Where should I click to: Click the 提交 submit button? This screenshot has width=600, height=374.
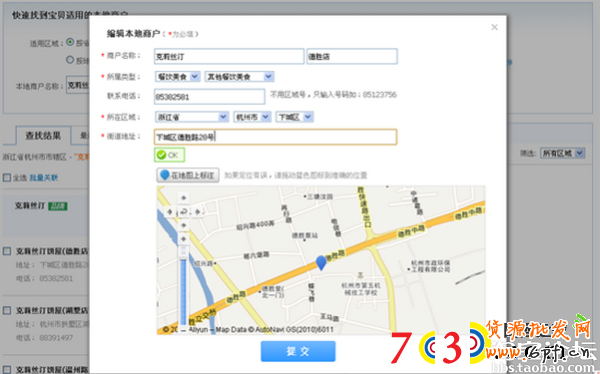tap(298, 351)
